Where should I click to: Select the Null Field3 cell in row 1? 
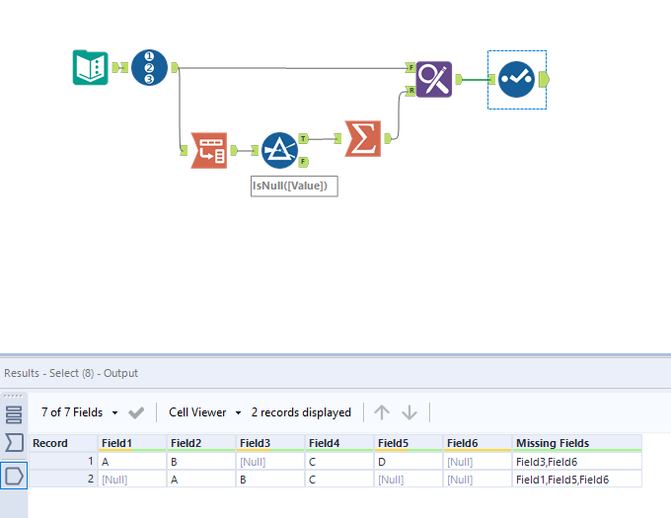click(270, 462)
